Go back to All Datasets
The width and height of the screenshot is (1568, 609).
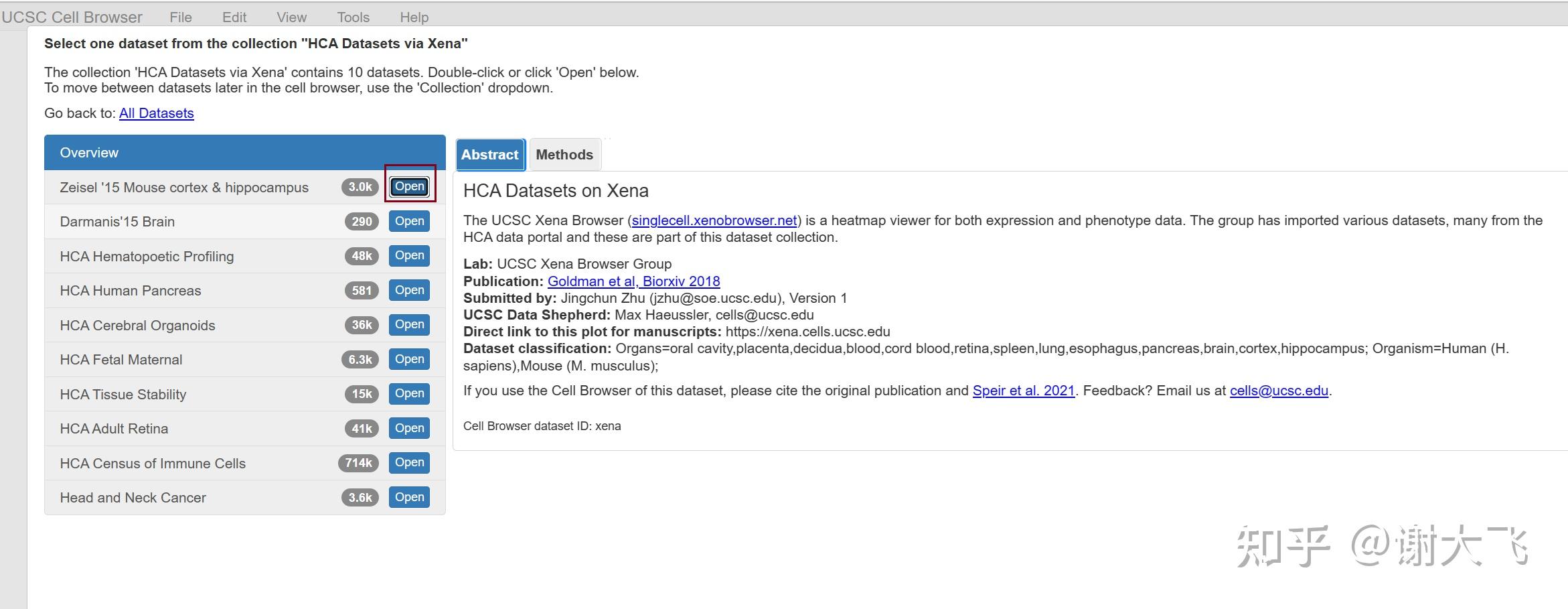(156, 113)
